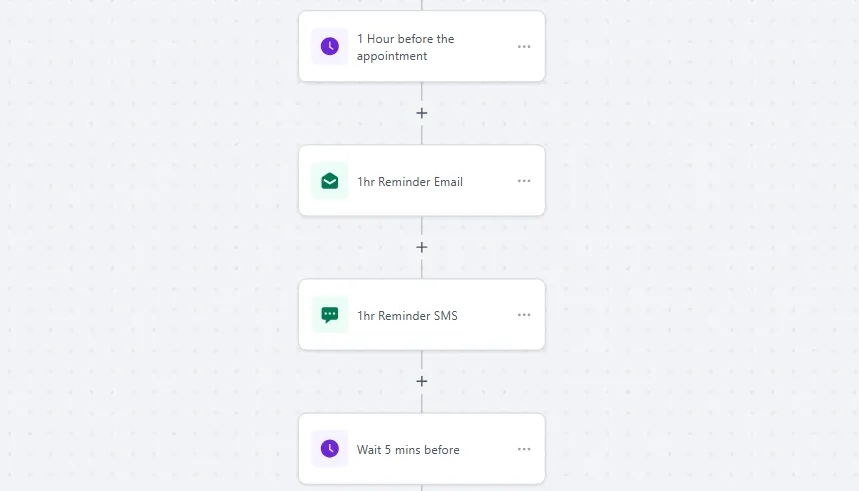This screenshot has height=491, width=859.
Task: Click connector line below Wait 5 mins before step
Action: (422, 488)
